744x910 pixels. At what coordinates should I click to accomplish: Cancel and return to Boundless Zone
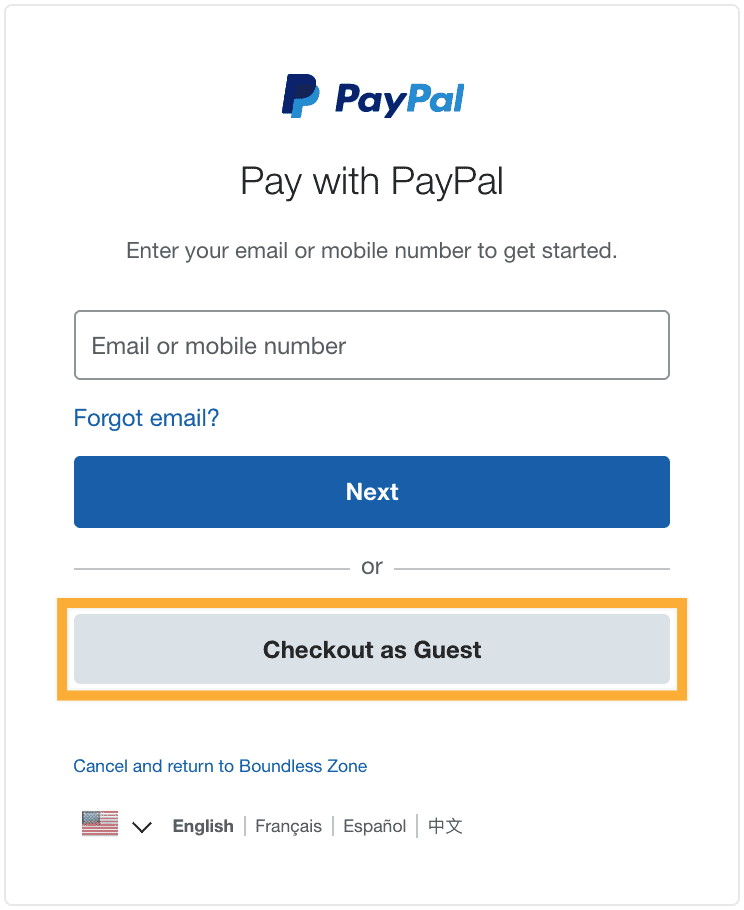[x=220, y=766]
